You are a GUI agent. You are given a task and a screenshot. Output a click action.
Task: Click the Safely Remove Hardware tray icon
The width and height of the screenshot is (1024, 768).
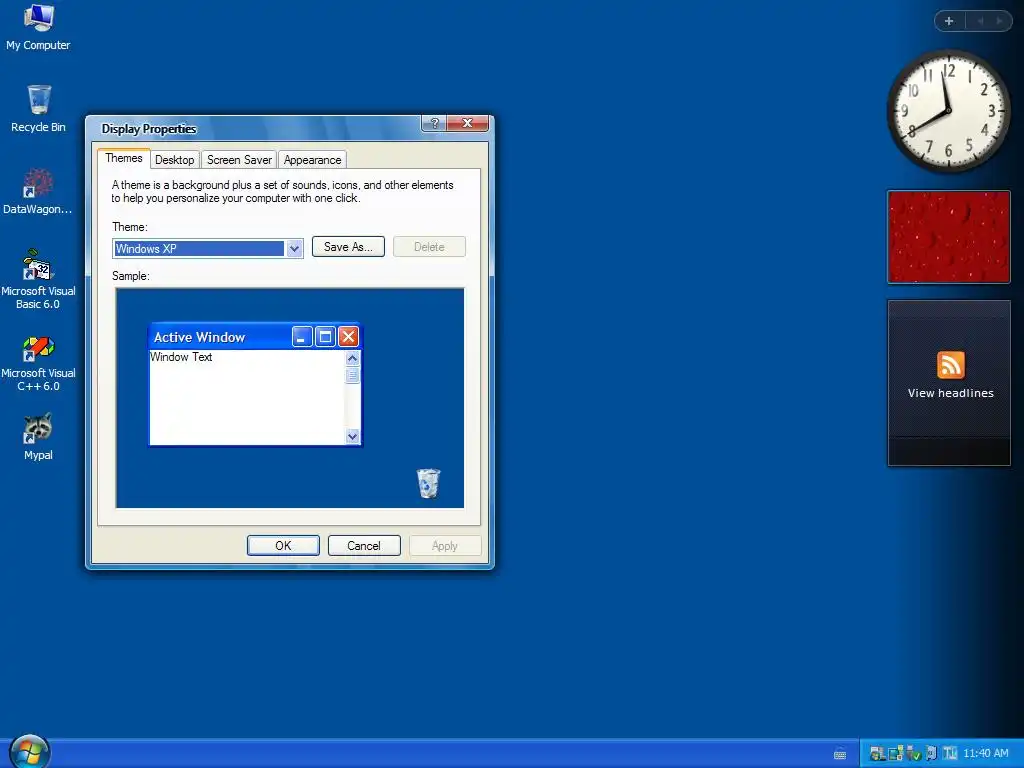(x=914, y=753)
